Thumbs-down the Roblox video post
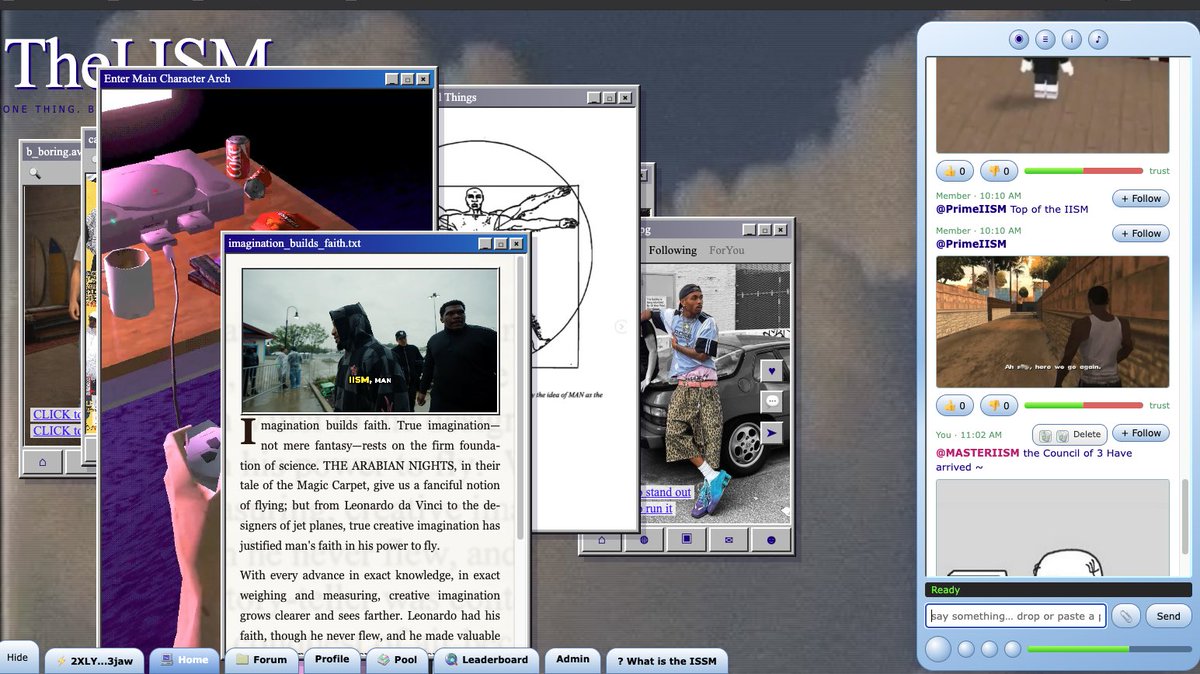 [x=998, y=171]
